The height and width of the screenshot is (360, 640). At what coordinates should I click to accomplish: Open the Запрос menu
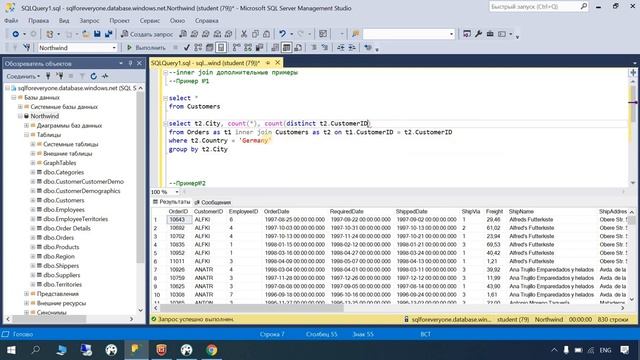89,20
